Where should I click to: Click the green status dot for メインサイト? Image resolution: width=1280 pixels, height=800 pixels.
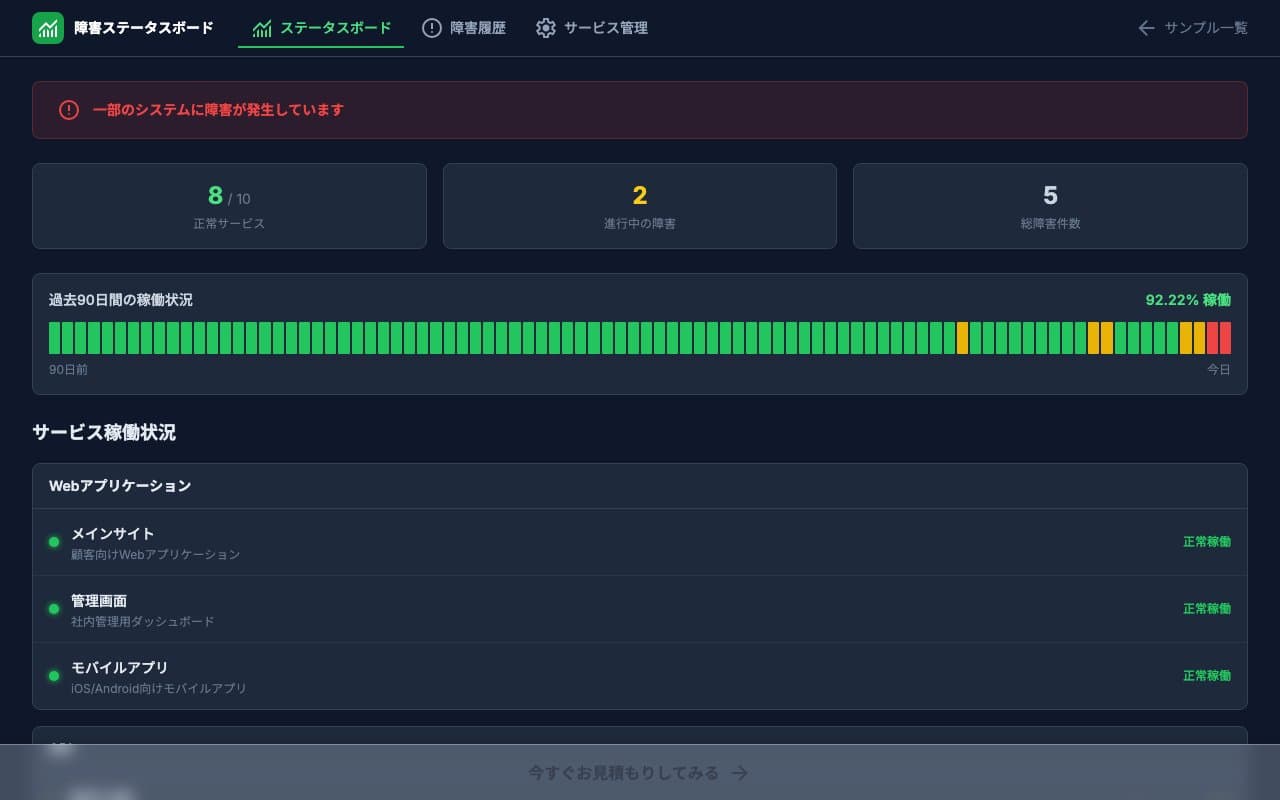click(54, 542)
